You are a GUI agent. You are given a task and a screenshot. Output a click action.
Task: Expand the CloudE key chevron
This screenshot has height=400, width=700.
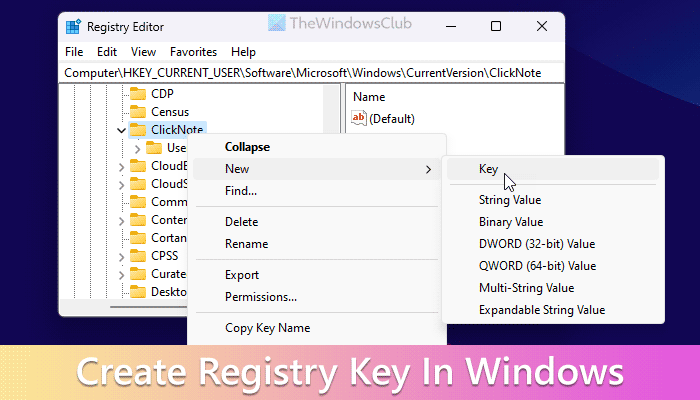point(121,167)
